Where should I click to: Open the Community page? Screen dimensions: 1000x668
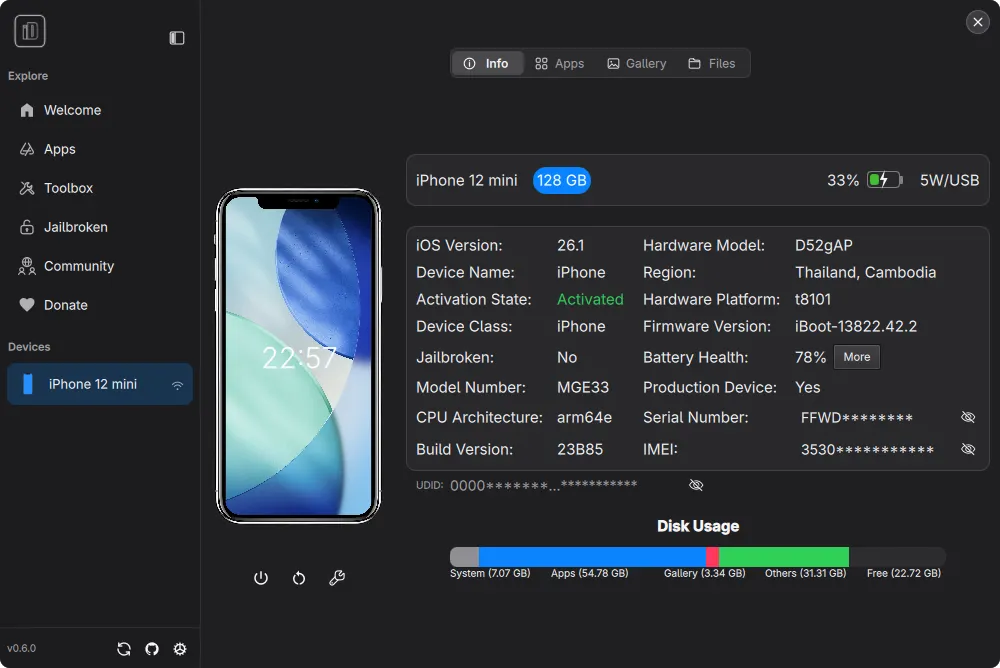pyautogui.click(x=99, y=266)
